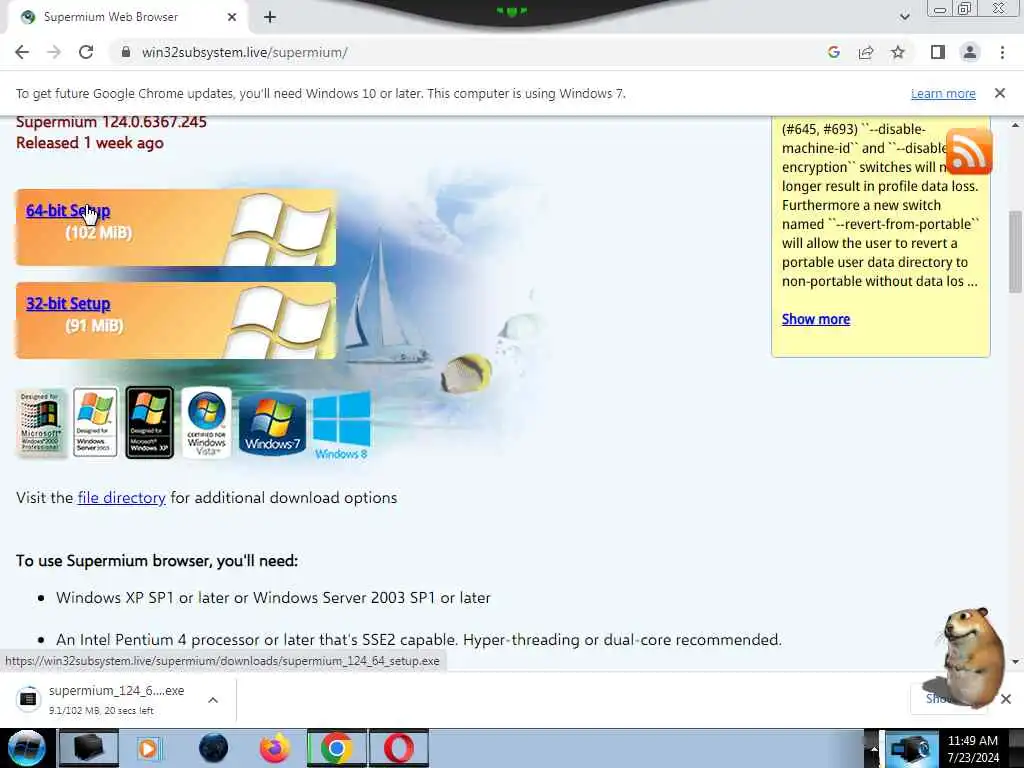Bookmark this page with the star
This screenshot has width=1024, height=768.
coord(898,52)
